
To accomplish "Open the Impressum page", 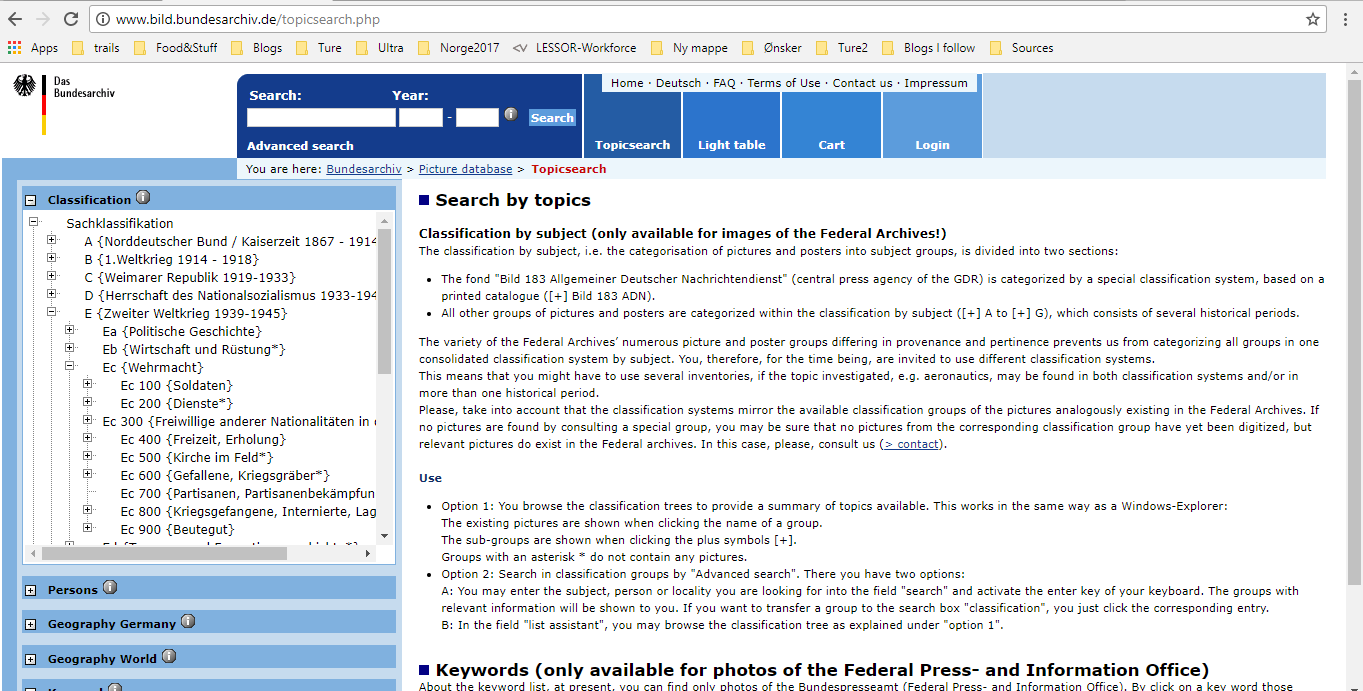I will (x=936, y=83).
